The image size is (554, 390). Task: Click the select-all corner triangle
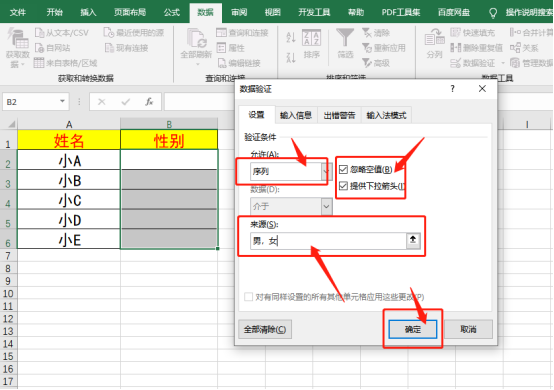[x=11, y=124]
